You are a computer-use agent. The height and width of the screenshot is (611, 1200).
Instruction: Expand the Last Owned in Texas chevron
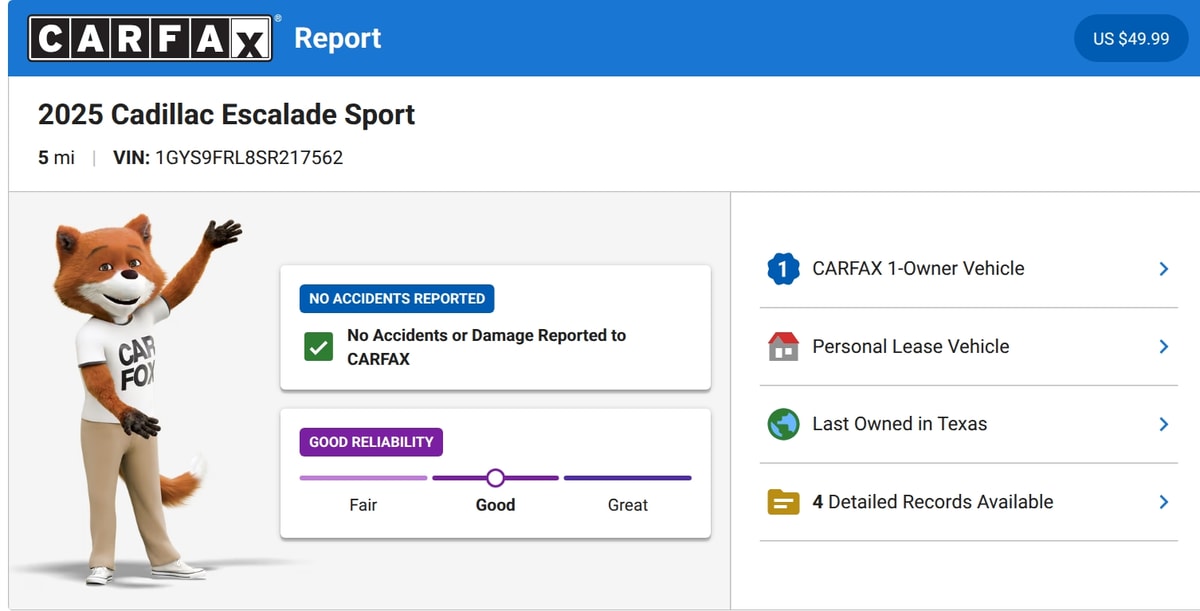pos(1163,424)
